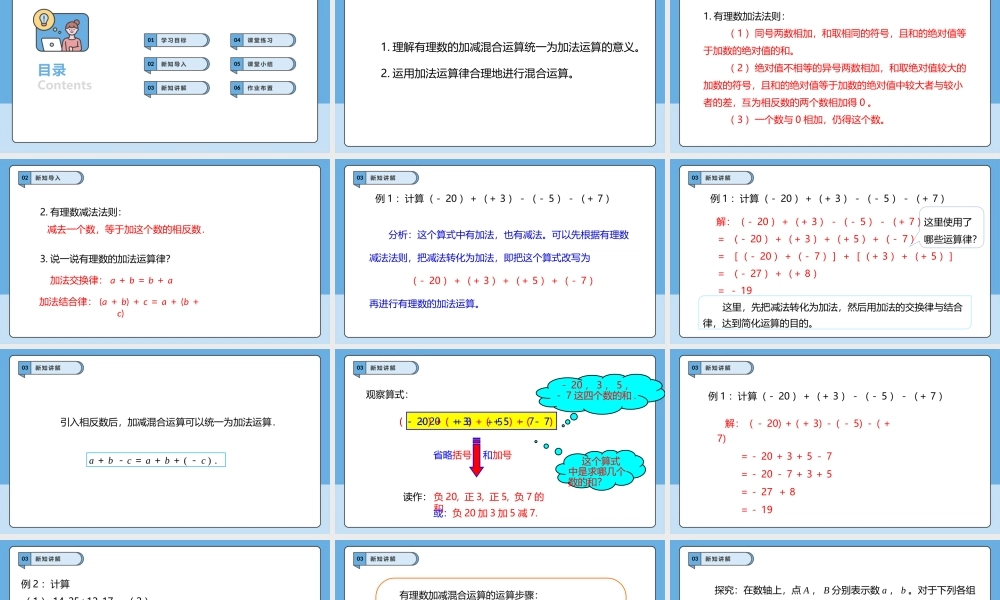Click the result line = -19 under callout slide

(735, 290)
